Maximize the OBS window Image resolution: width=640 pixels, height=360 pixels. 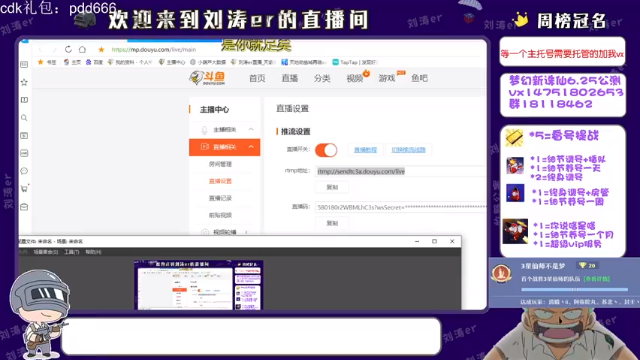(x=434, y=241)
